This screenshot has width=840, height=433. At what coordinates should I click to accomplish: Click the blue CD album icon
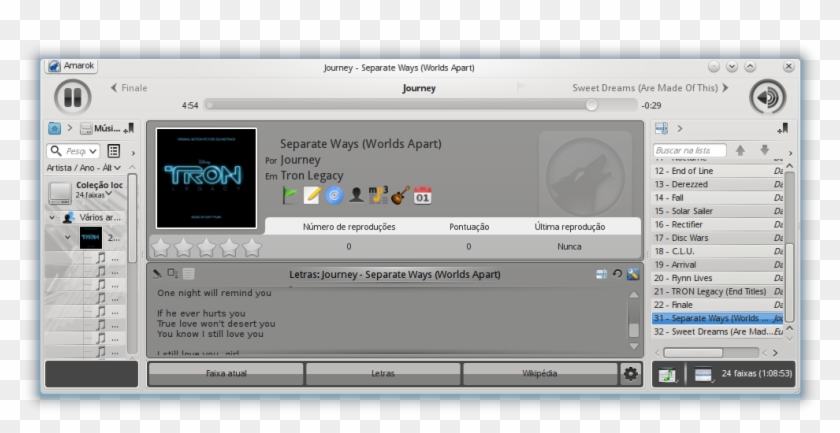(334, 195)
